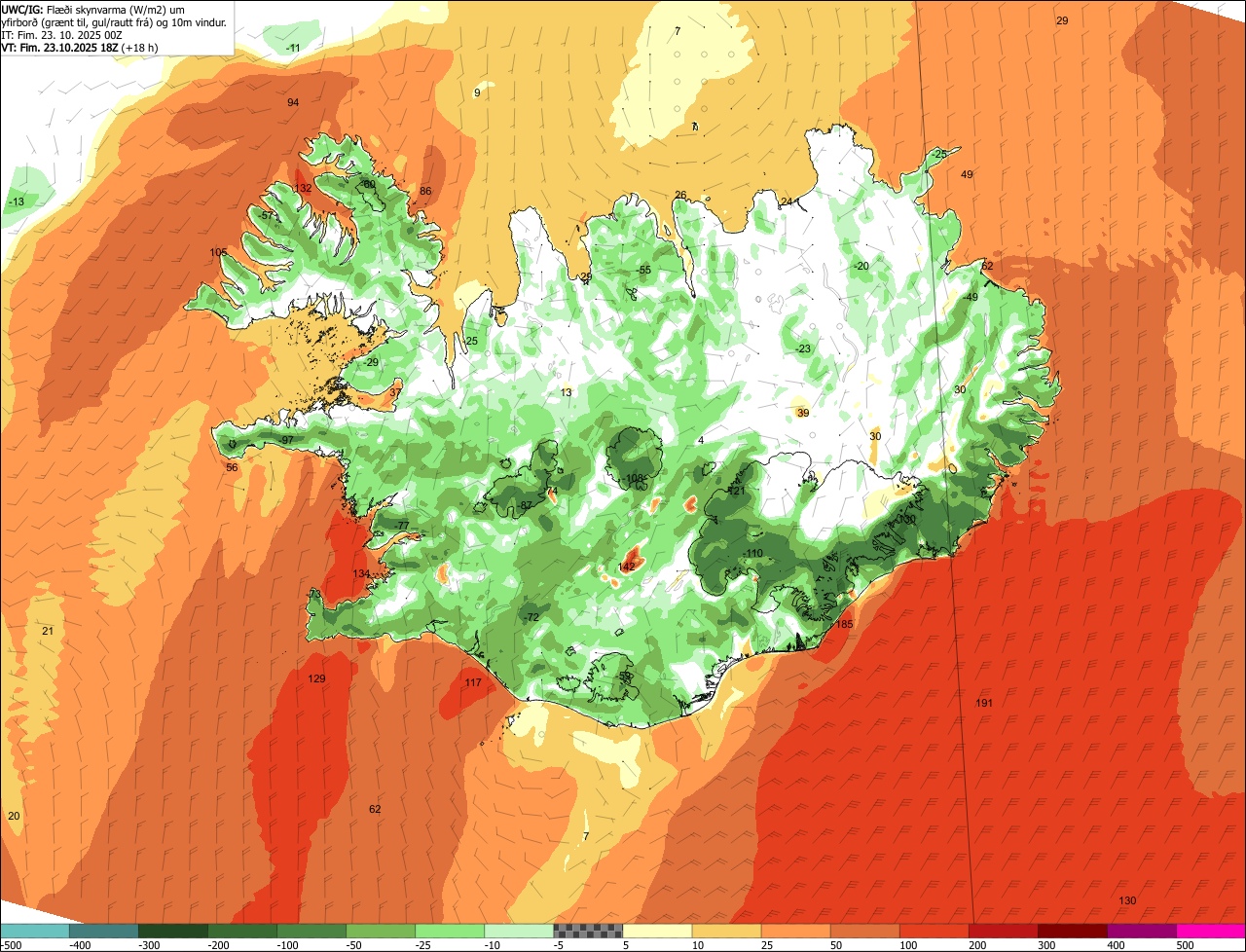The image size is (1246, 952).
Task: Click the map value '13' in the central highlands
Action: click(567, 392)
